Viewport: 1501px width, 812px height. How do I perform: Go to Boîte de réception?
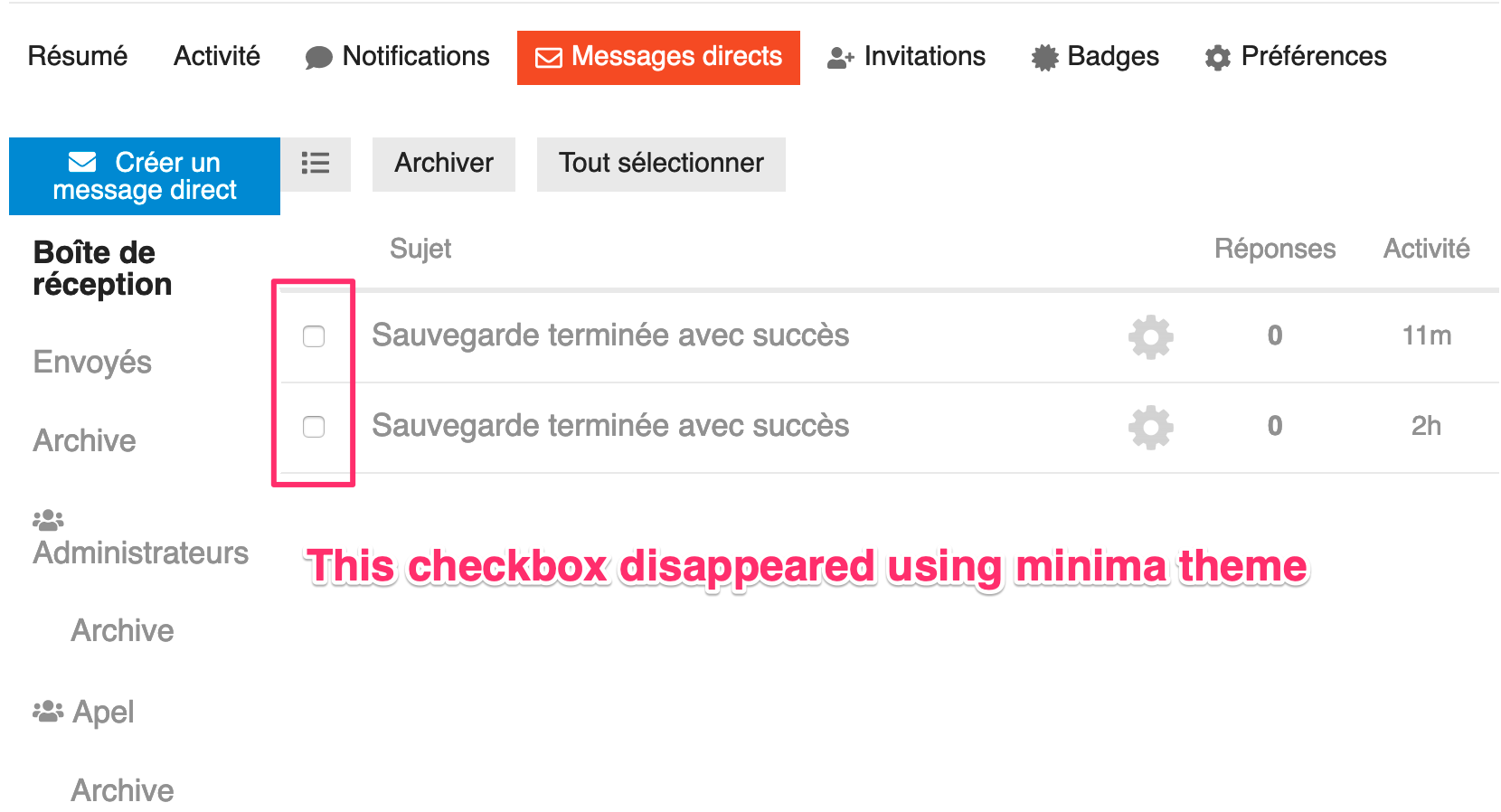coord(102,268)
